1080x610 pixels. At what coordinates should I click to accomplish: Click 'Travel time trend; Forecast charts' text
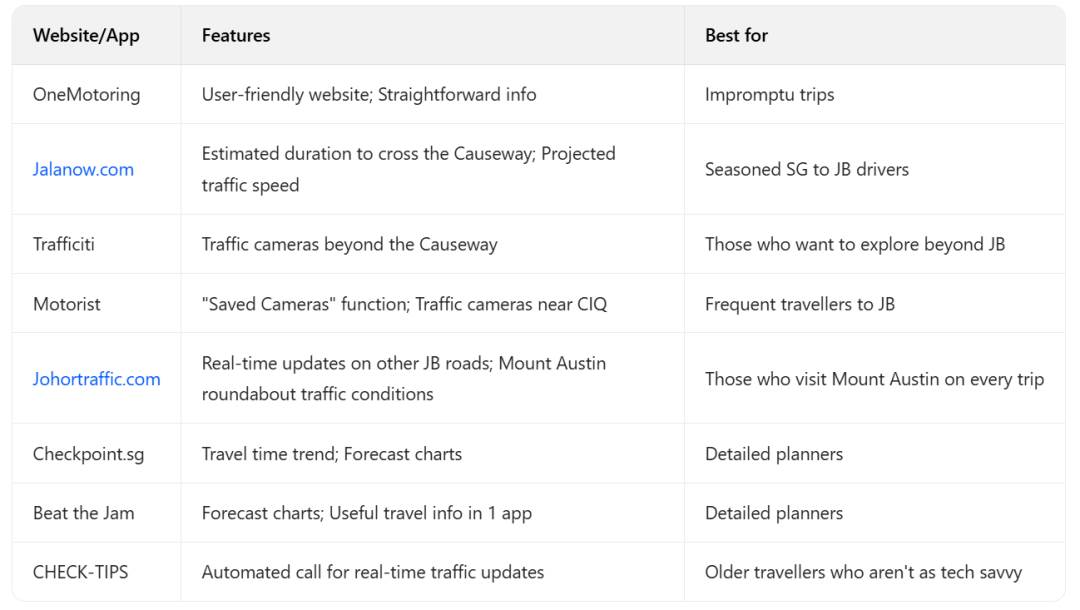pos(331,454)
